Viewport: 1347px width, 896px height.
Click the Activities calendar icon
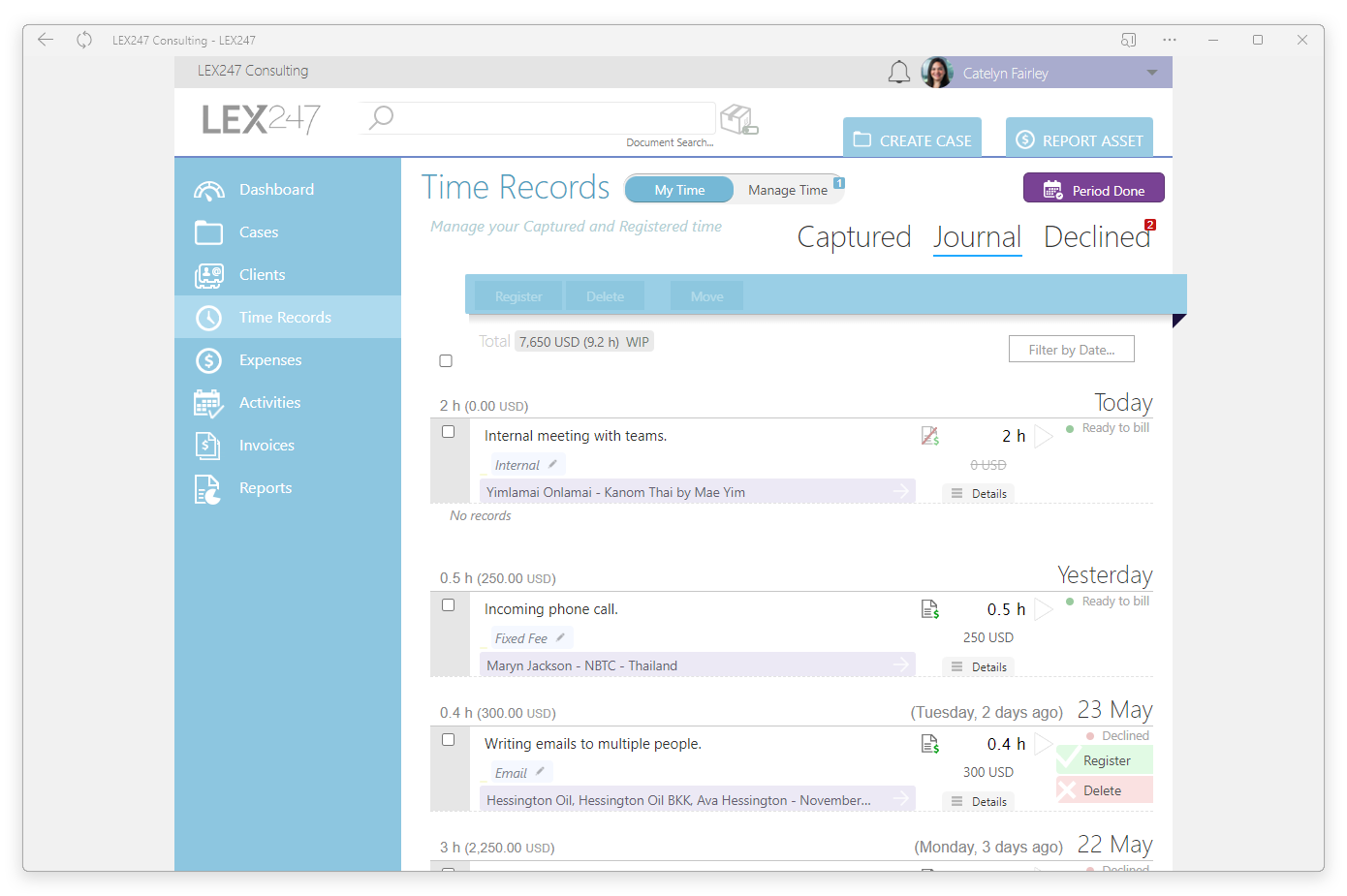pos(208,403)
